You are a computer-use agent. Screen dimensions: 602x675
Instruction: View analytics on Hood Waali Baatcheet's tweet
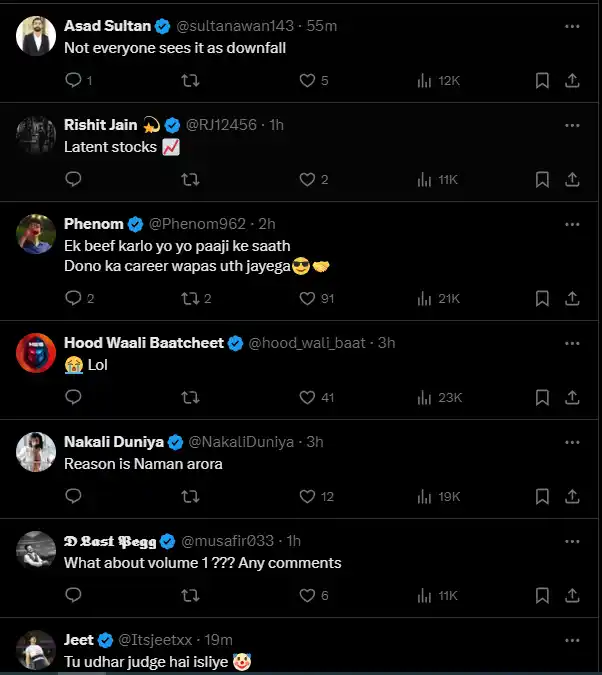pos(424,397)
